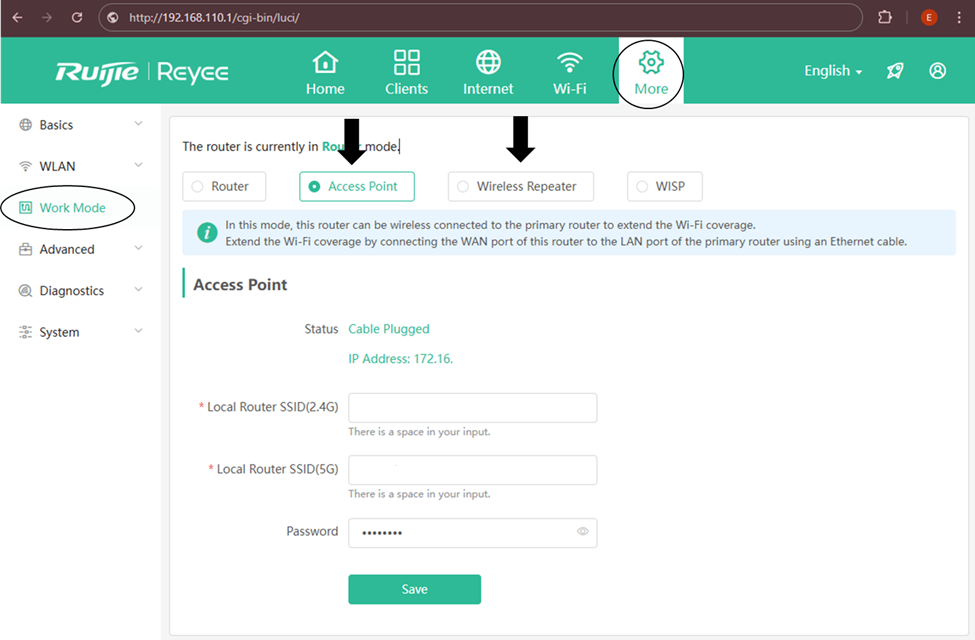The width and height of the screenshot is (975, 640).
Task: Click the rocket quick-setup icon
Action: (x=895, y=71)
